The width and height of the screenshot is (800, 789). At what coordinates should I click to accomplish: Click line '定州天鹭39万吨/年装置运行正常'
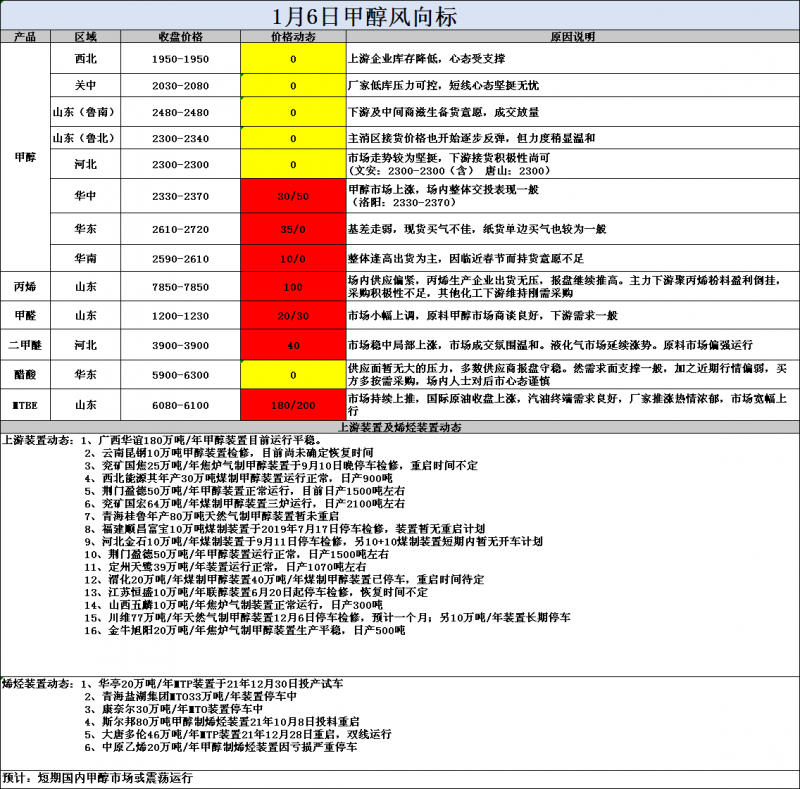pyautogui.click(x=193, y=567)
